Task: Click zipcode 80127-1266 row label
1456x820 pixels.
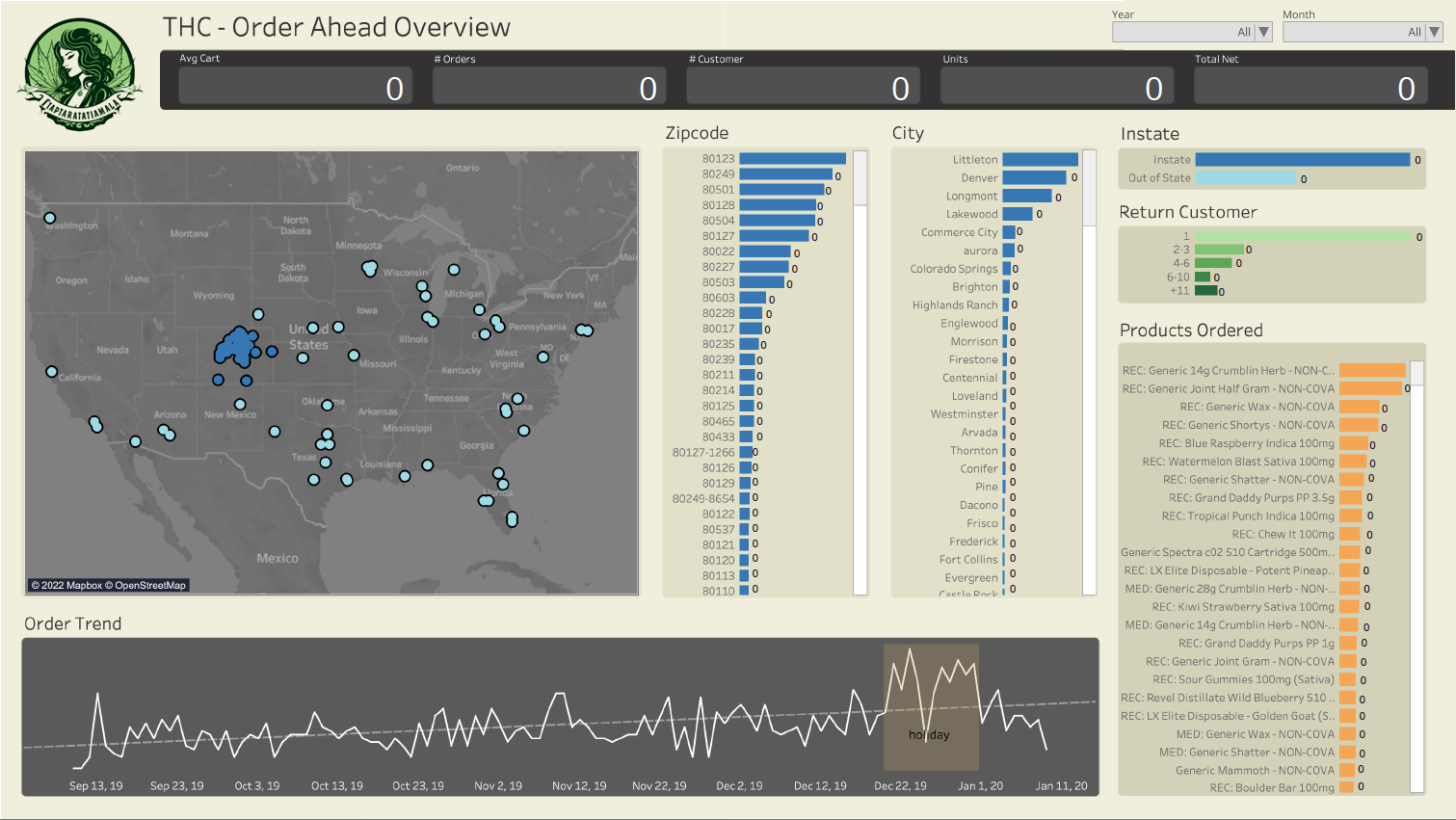Action: pos(703,452)
